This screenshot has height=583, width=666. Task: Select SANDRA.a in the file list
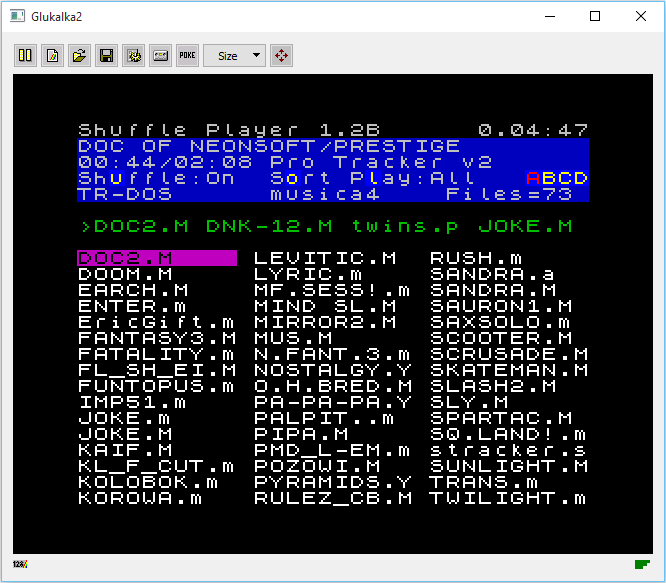click(x=493, y=274)
